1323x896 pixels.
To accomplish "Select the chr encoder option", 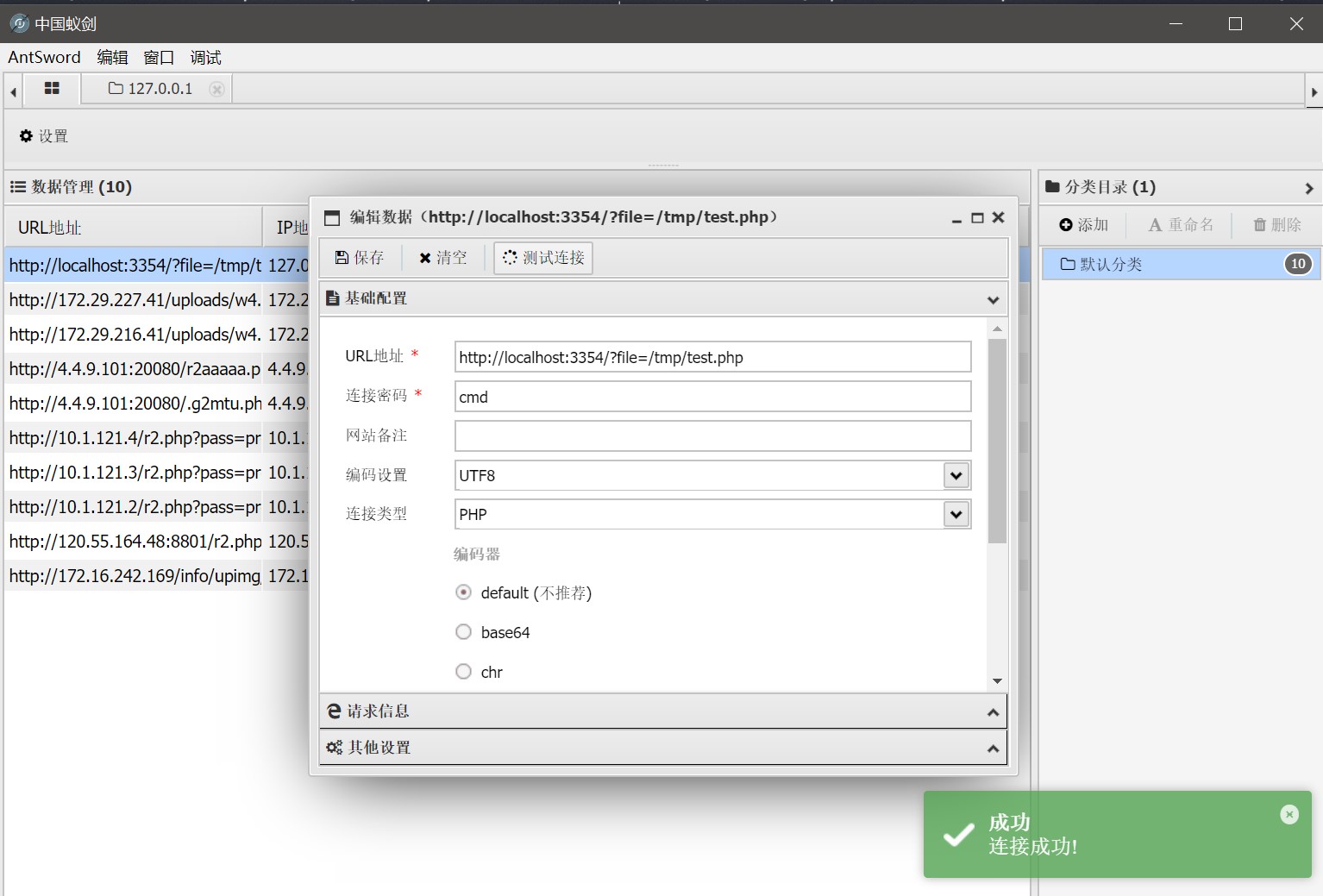I will pos(464,672).
